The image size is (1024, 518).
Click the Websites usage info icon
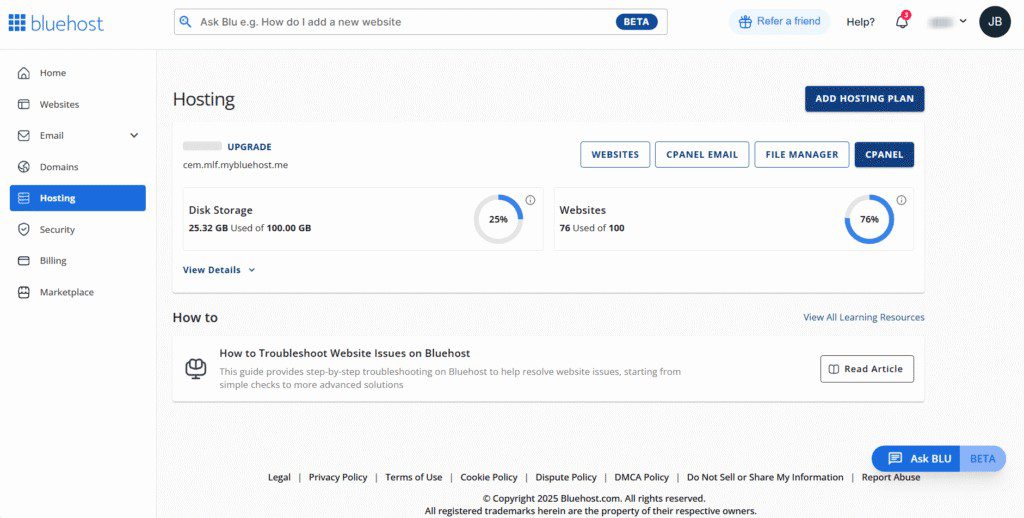901,200
